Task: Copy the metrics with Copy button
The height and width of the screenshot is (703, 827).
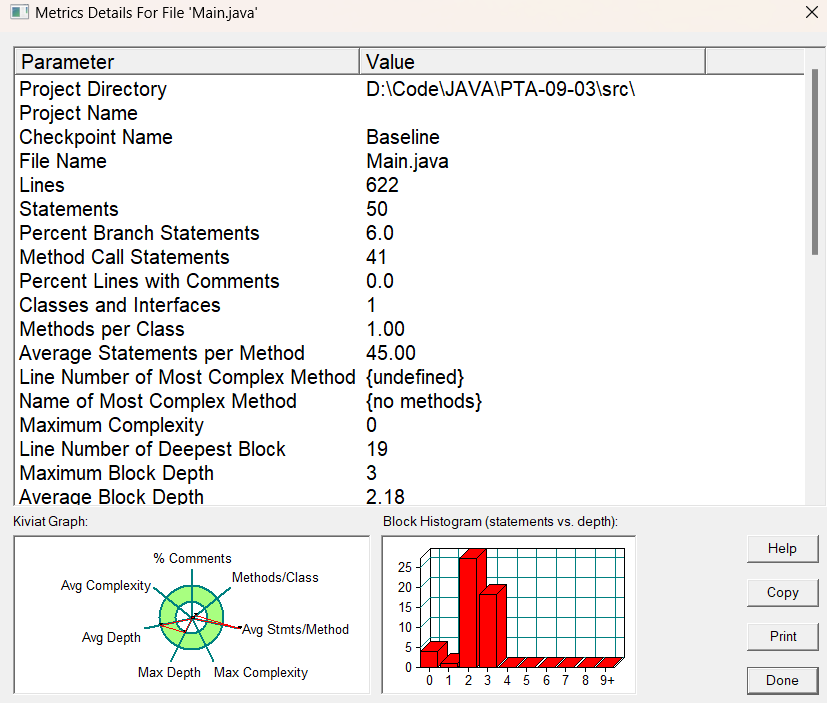Action: coord(782,592)
